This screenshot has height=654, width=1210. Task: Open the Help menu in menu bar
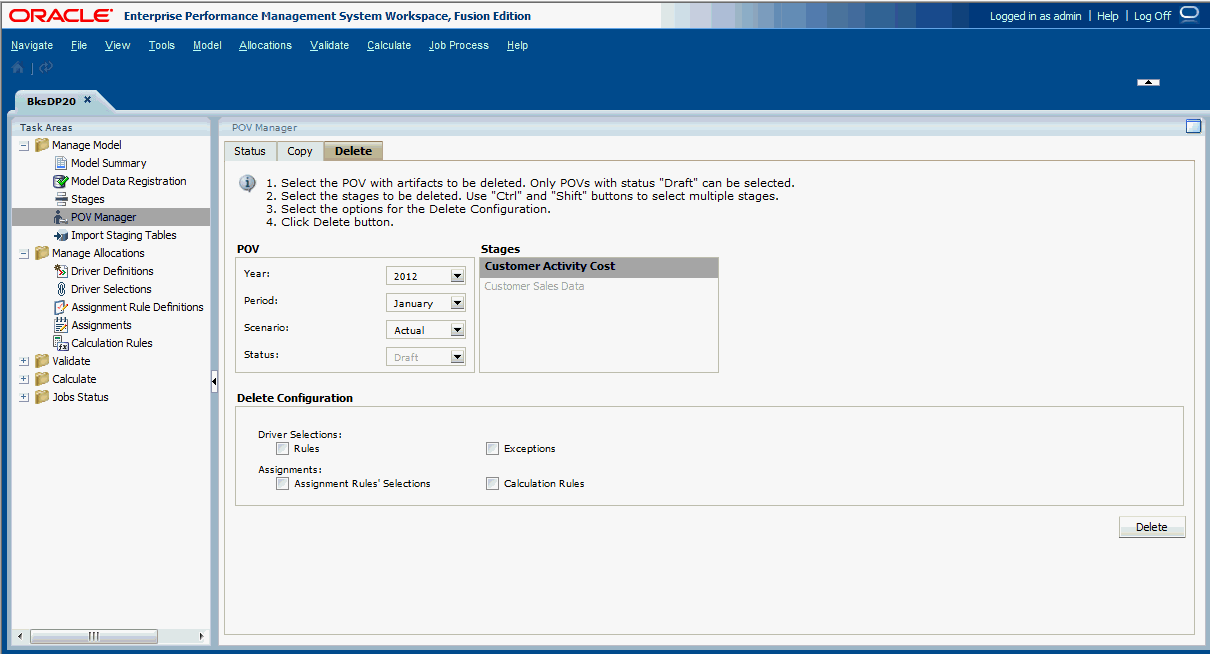click(517, 45)
